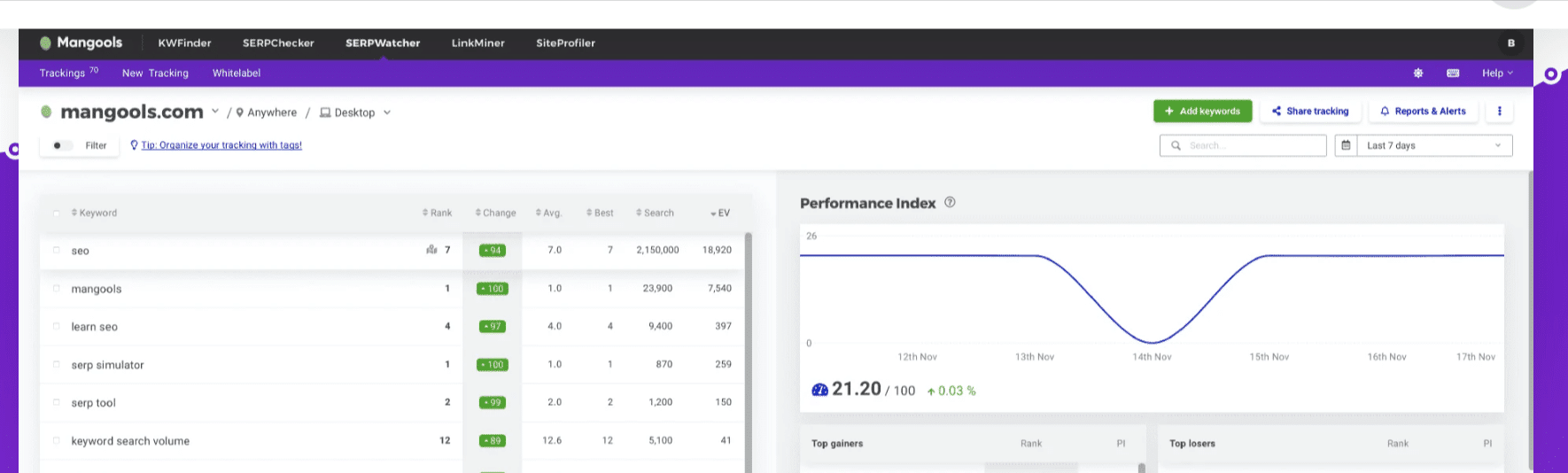Click the calendar icon beside date range

[x=1346, y=145]
